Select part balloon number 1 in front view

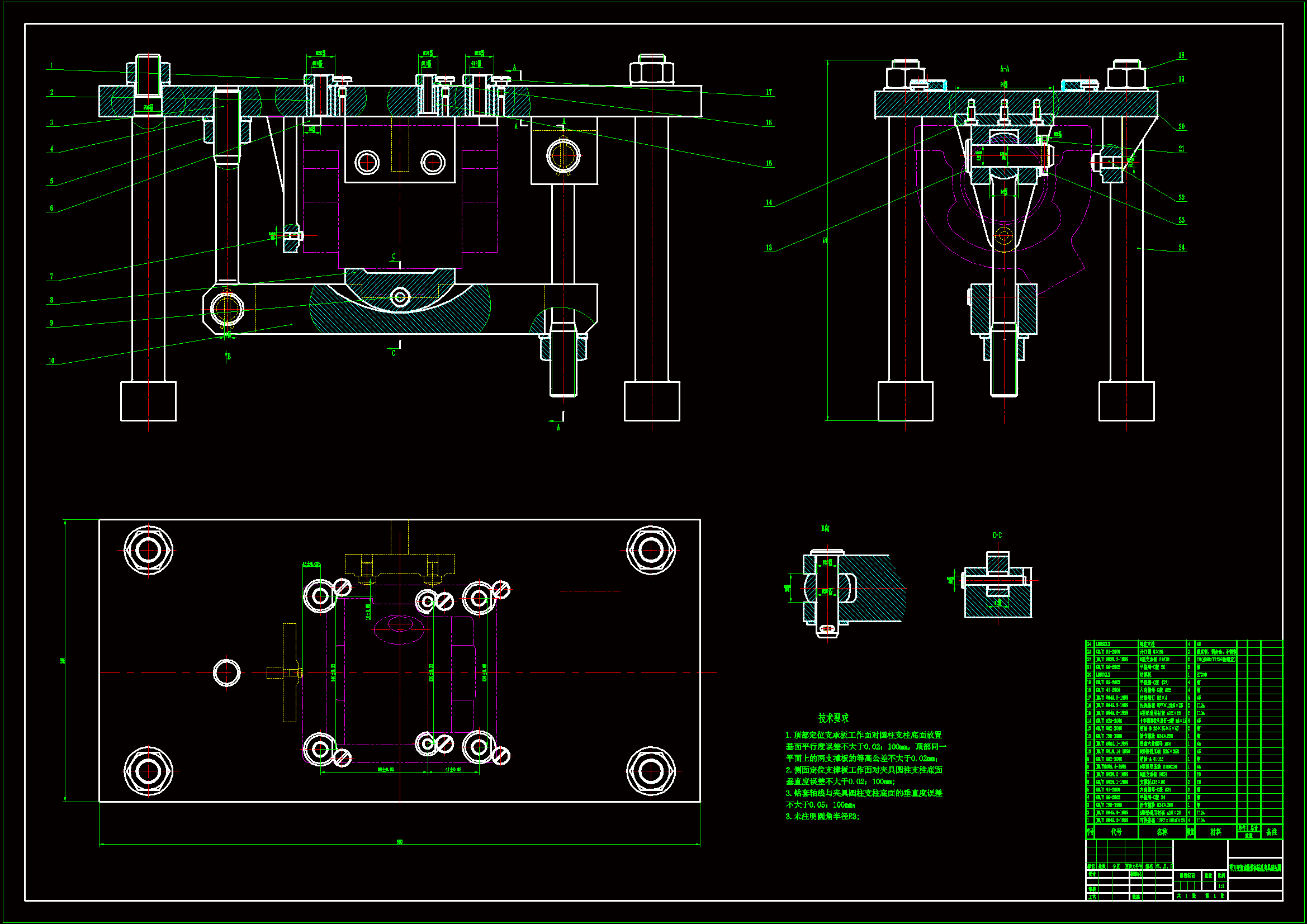[51, 66]
